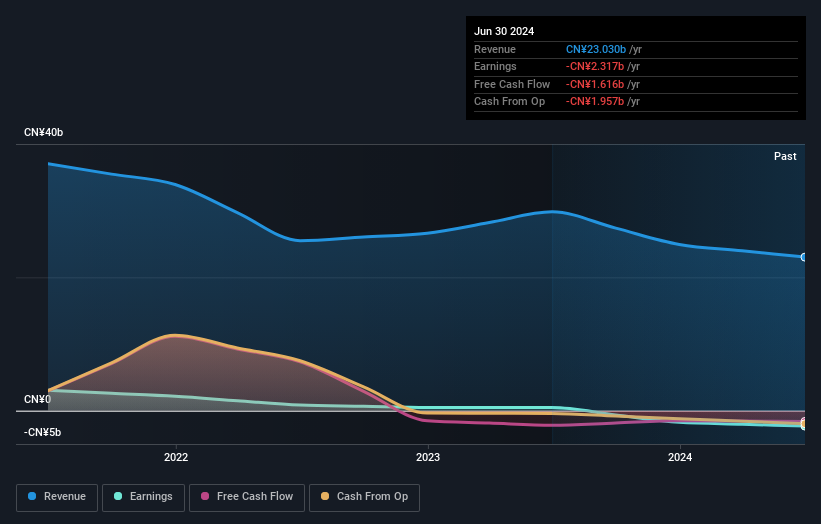Click the Cash From Op tooltip label
The width and height of the screenshot is (821, 524).
[509, 102]
